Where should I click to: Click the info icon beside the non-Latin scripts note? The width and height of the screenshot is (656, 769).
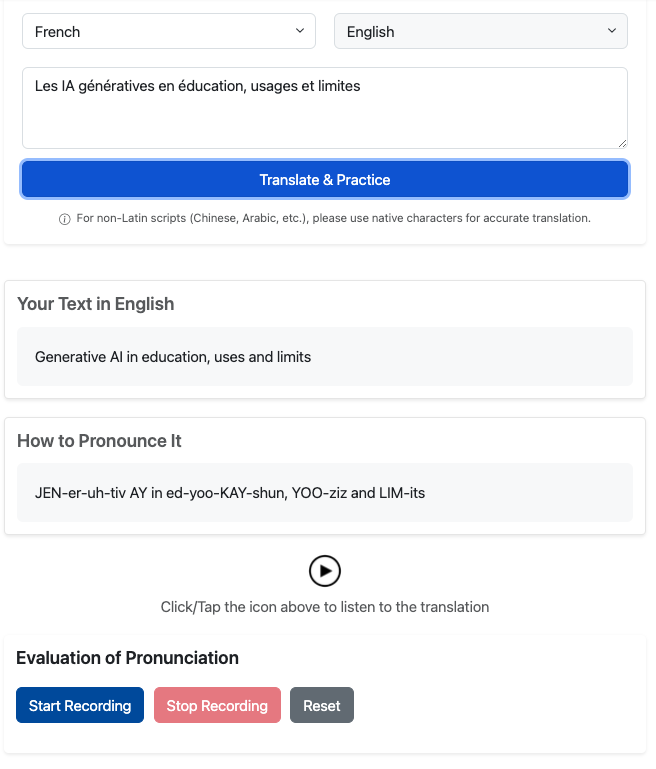[x=65, y=219]
